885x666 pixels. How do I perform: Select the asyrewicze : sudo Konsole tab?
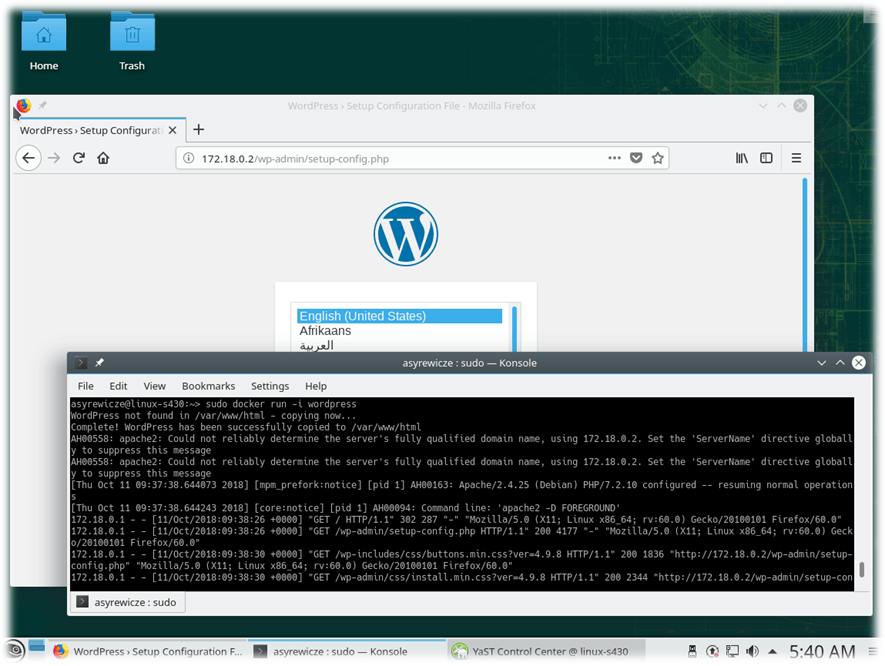tap(128, 602)
